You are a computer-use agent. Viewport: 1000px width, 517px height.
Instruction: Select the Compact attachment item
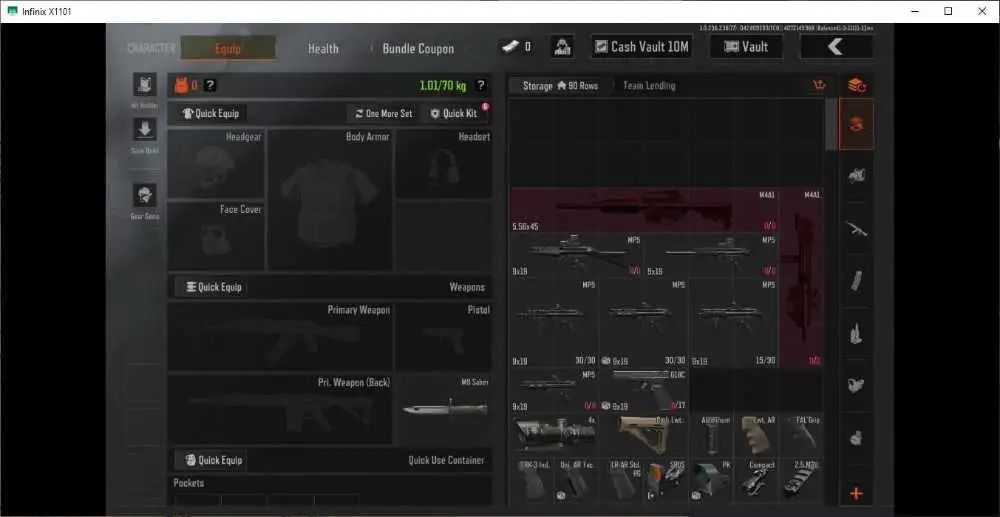click(x=756, y=481)
